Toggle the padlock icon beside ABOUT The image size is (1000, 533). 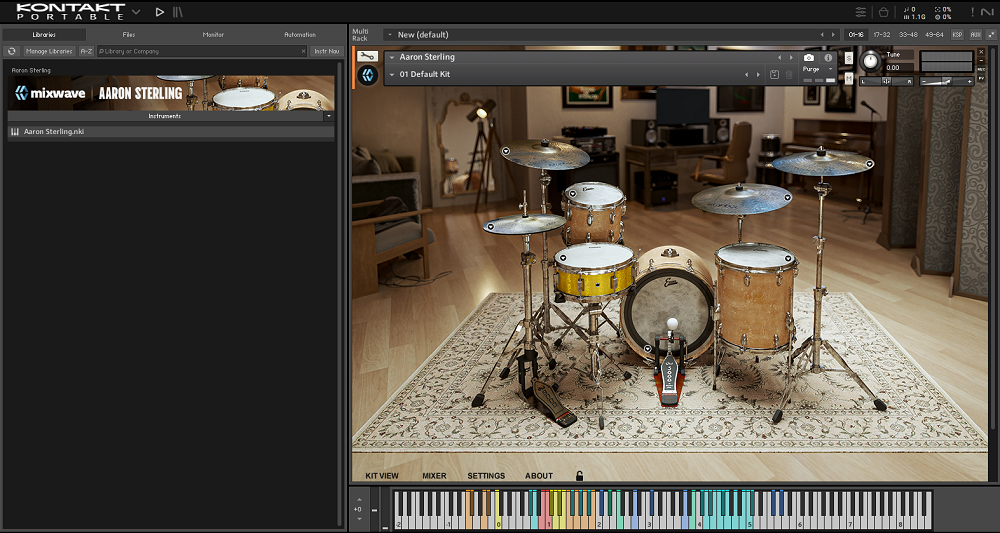pyautogui.click(x=579, y=476)
